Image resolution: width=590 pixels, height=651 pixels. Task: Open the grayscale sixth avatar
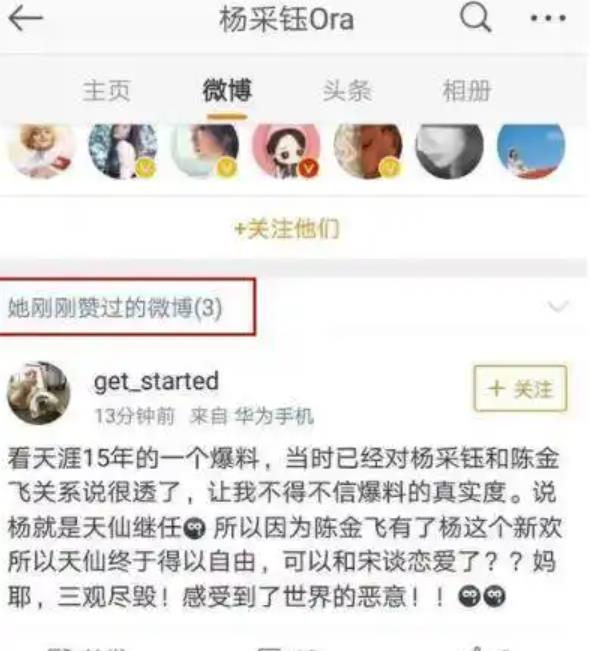point(449,150)
